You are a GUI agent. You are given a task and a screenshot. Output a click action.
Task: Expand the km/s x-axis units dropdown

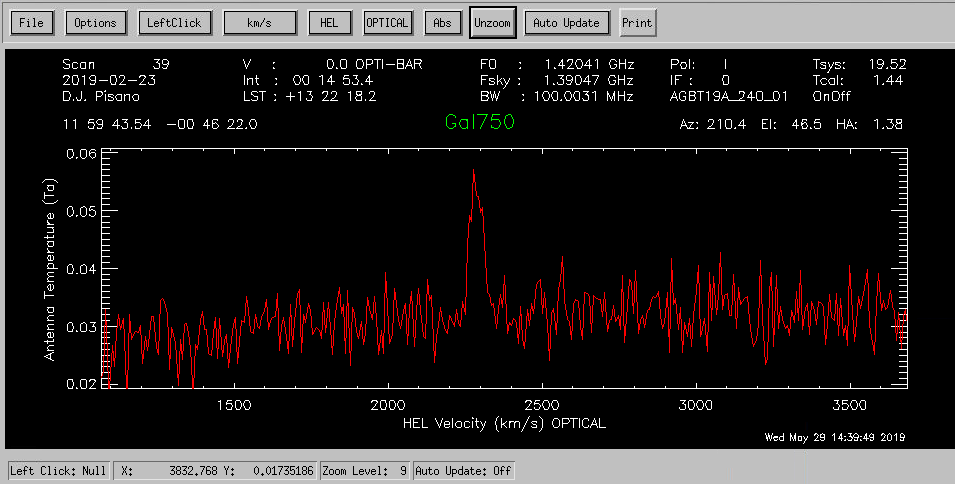(259, 23)
